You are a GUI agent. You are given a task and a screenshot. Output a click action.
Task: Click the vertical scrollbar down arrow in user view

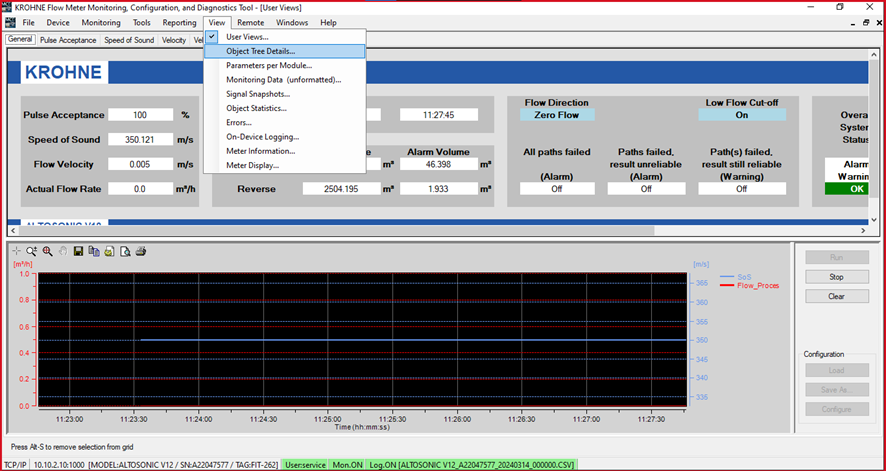(x=874, y=220)
